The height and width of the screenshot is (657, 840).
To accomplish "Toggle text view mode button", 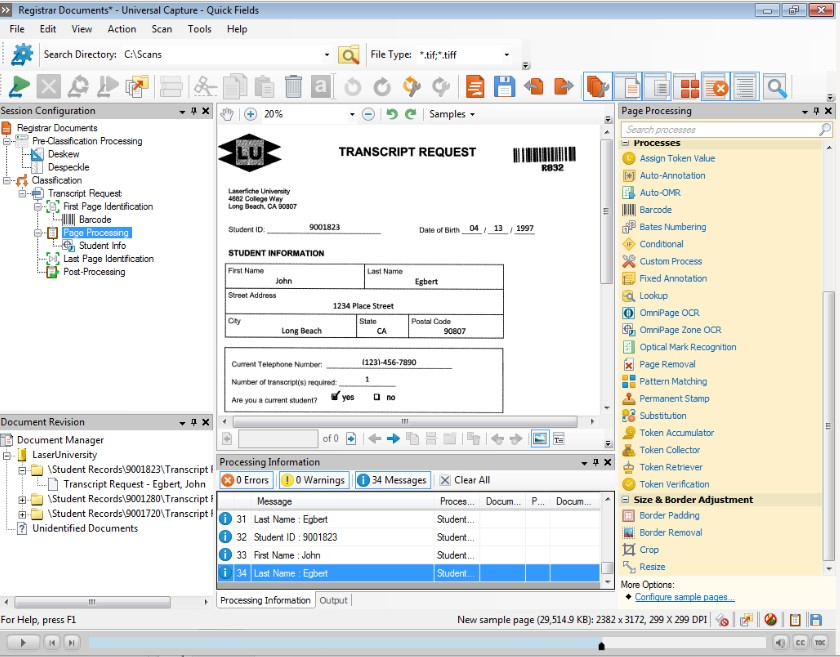I will 559,439.
